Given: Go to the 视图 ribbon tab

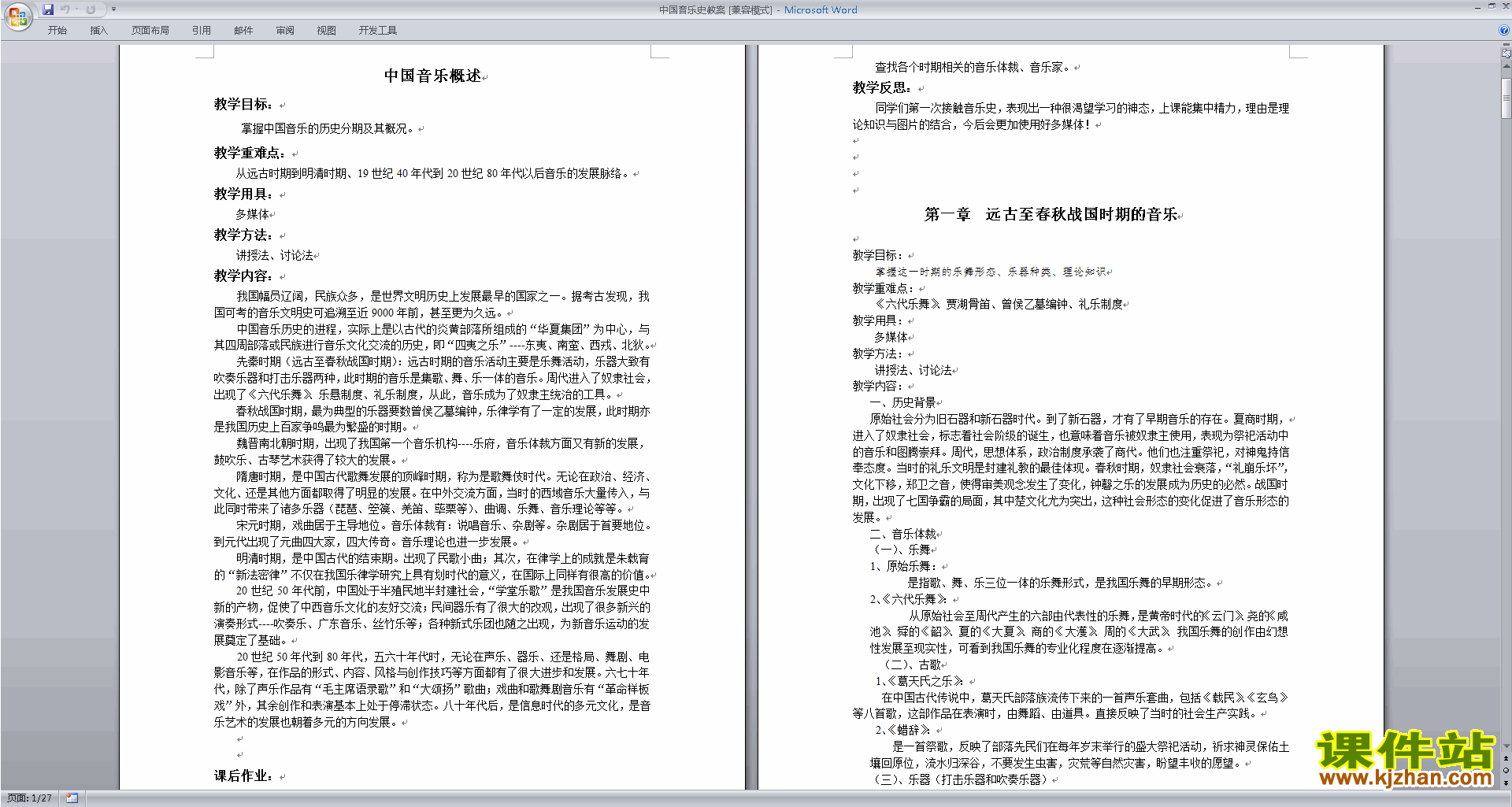Looking at the screenshot, I should click(326, 31).
